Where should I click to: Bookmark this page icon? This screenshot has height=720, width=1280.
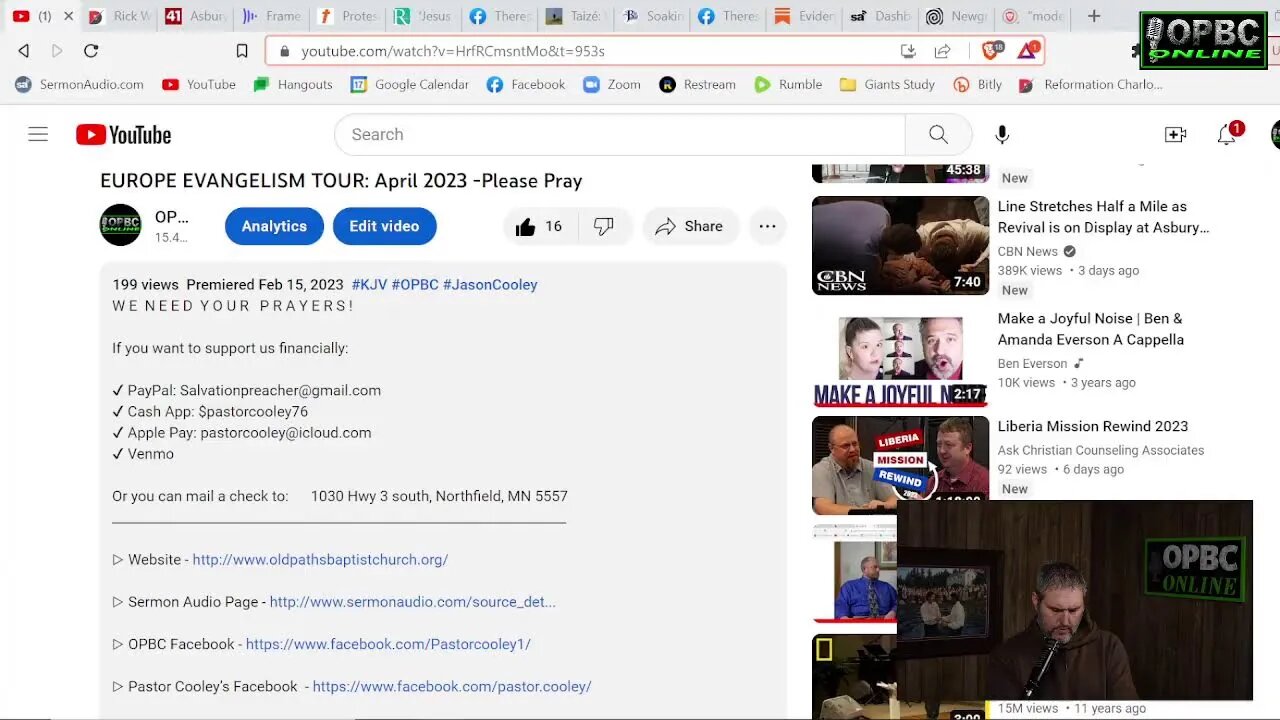click(x=242, y=51)
